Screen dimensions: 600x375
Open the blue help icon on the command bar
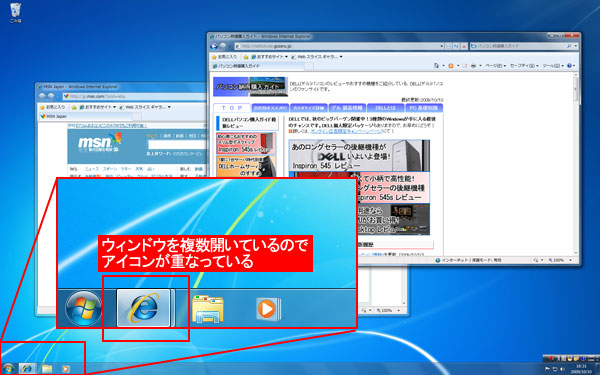point(569,66)
